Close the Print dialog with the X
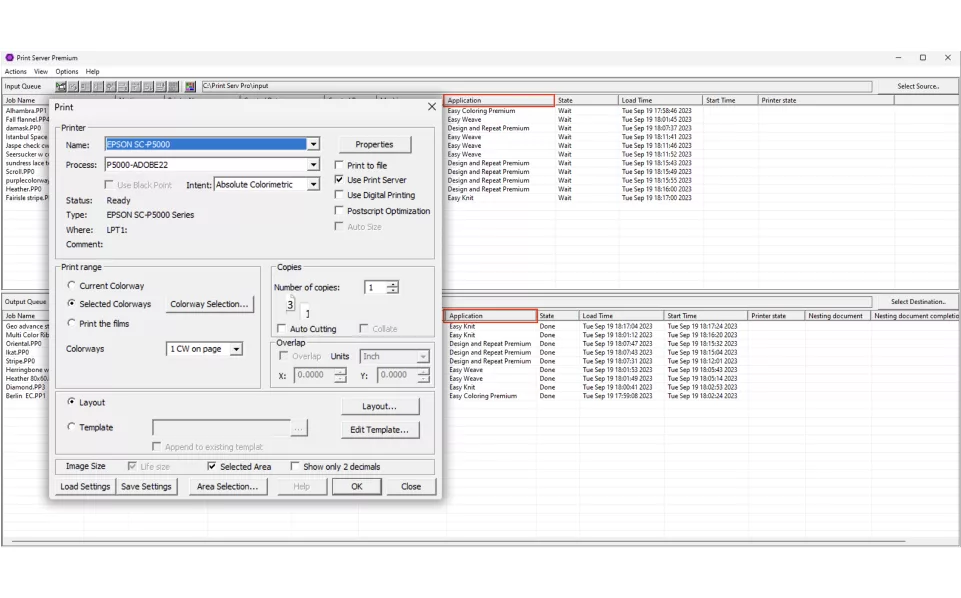This screenshot has height=598, width=961. [x=432, y=107]
